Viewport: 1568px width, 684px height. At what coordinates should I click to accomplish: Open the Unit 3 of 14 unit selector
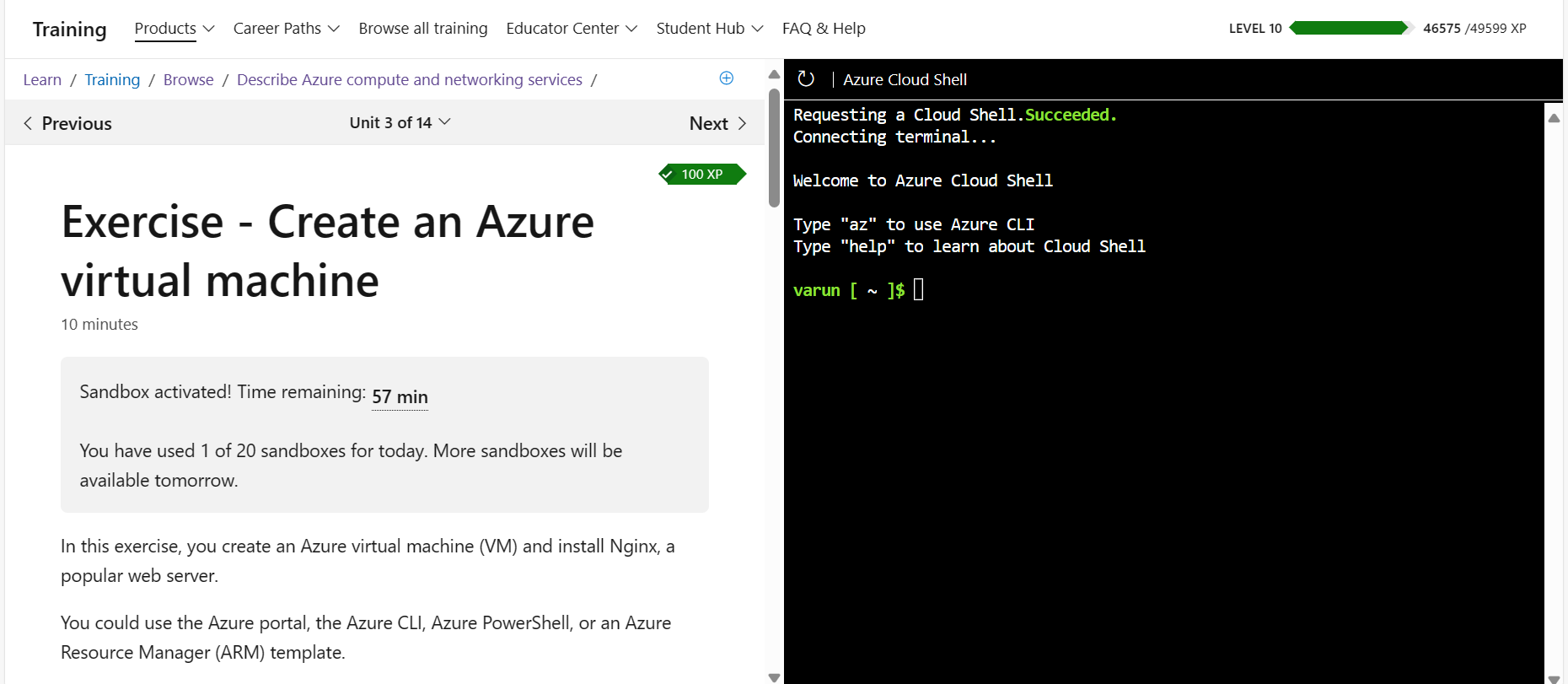400,122
